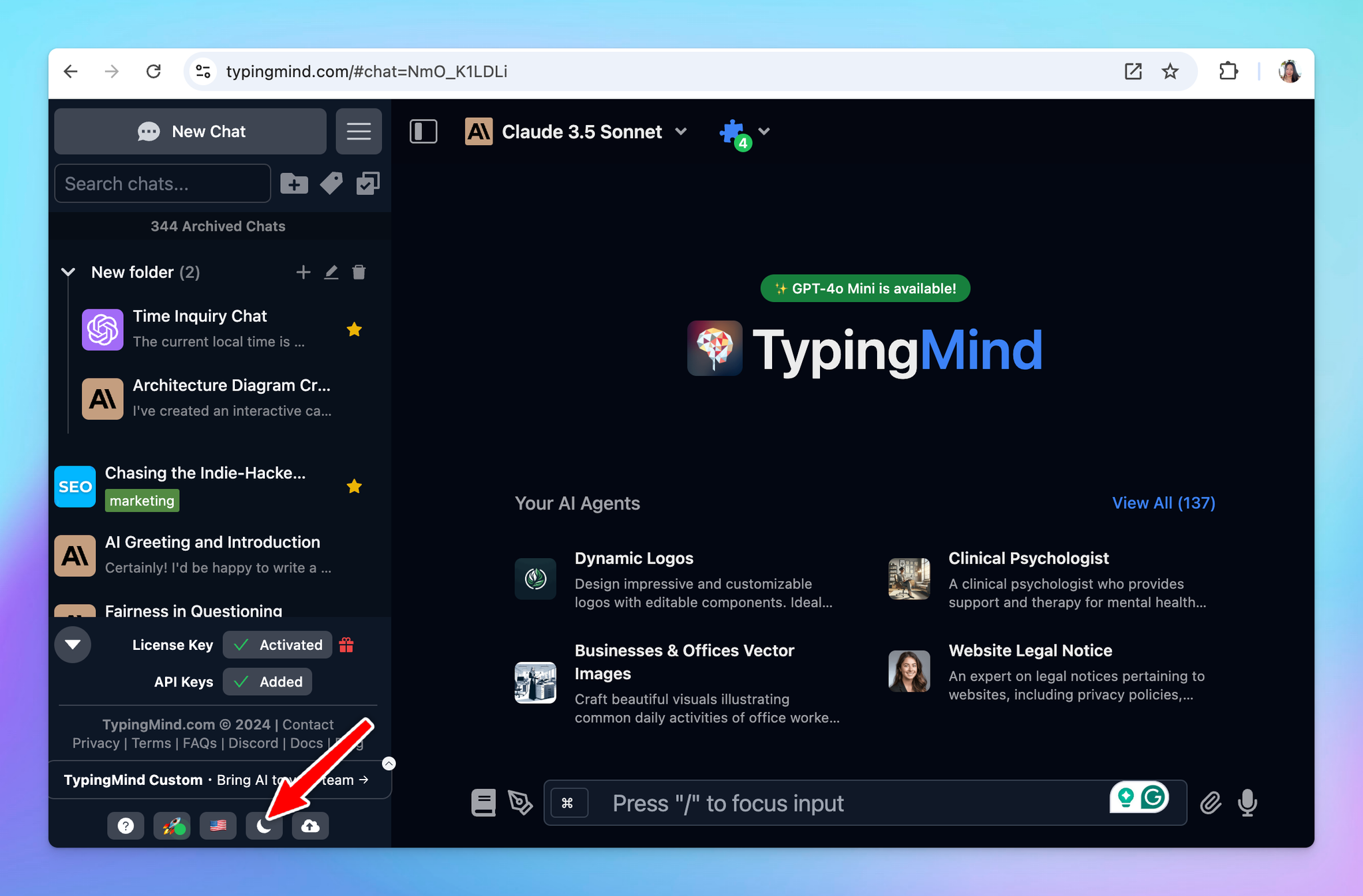Change language via US flag icon
The height and width of the screenshot is (896, 1363).
[218, 825]
